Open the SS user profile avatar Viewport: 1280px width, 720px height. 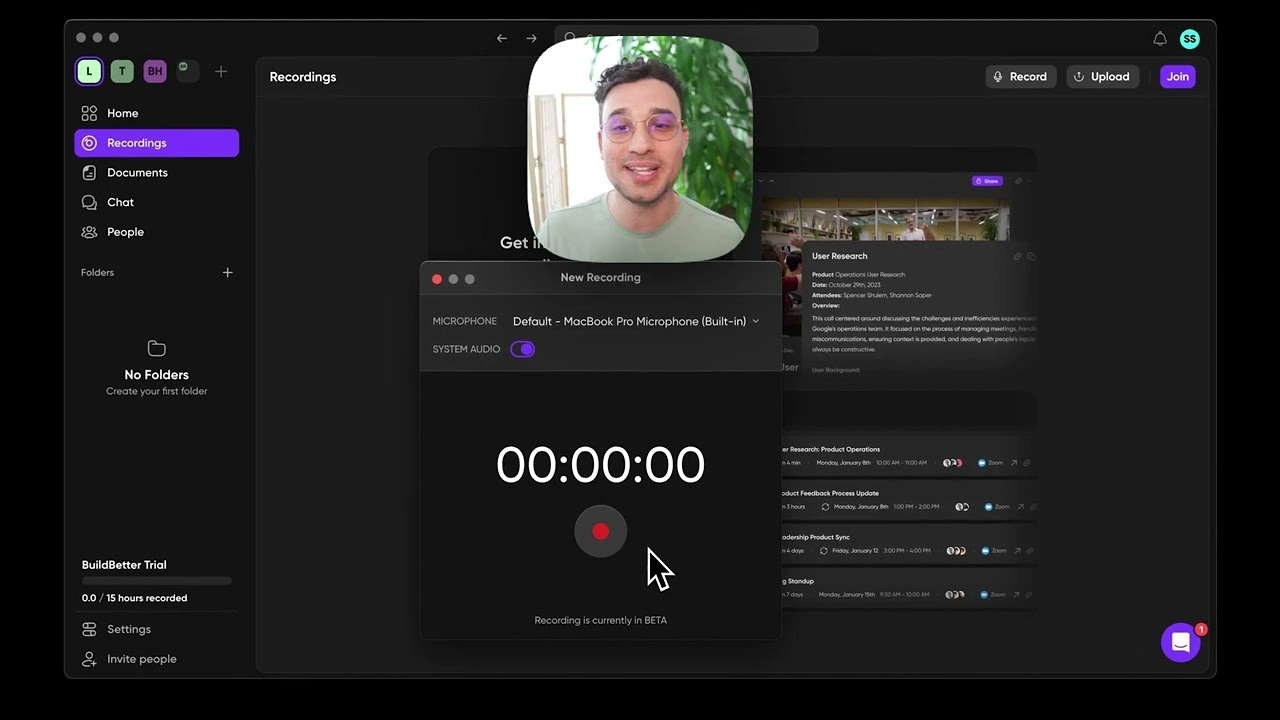tap(1189, 39)
